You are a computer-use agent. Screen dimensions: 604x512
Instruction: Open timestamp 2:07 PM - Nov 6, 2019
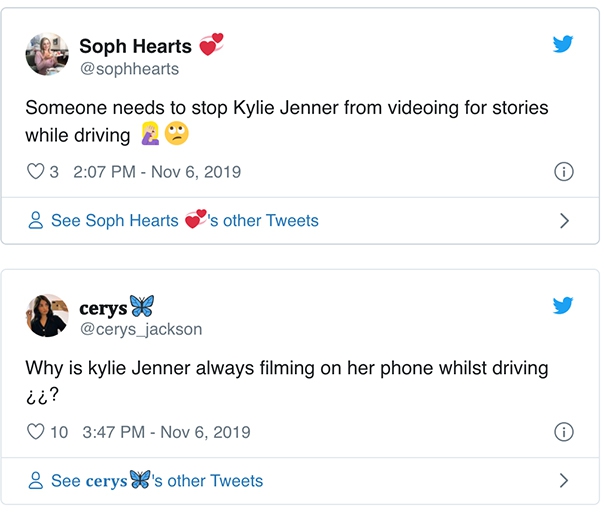[157, 172]
